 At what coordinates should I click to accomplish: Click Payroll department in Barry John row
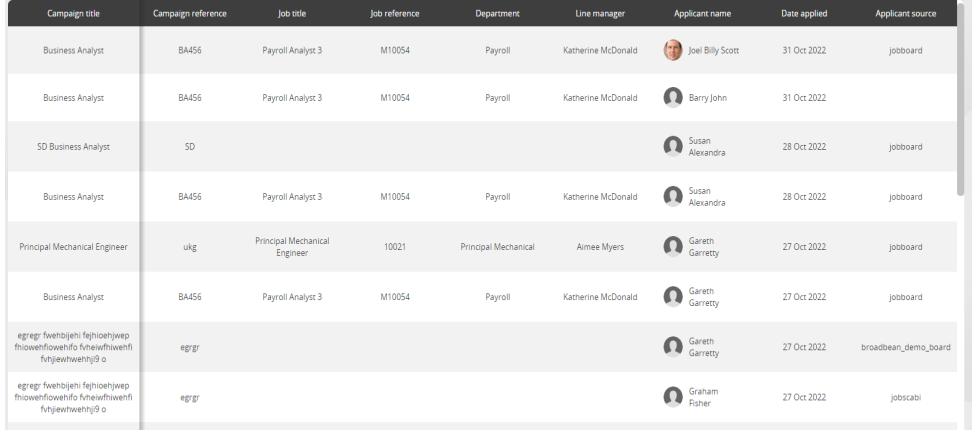point(497,98)
